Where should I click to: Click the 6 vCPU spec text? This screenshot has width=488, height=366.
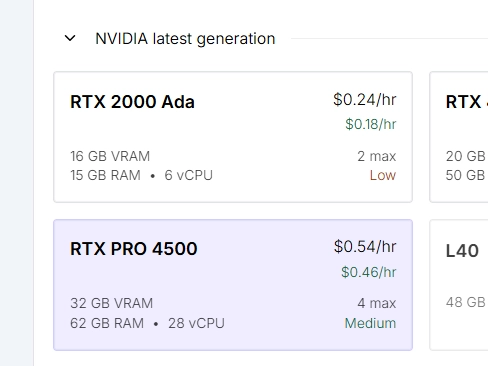point(188,175)
